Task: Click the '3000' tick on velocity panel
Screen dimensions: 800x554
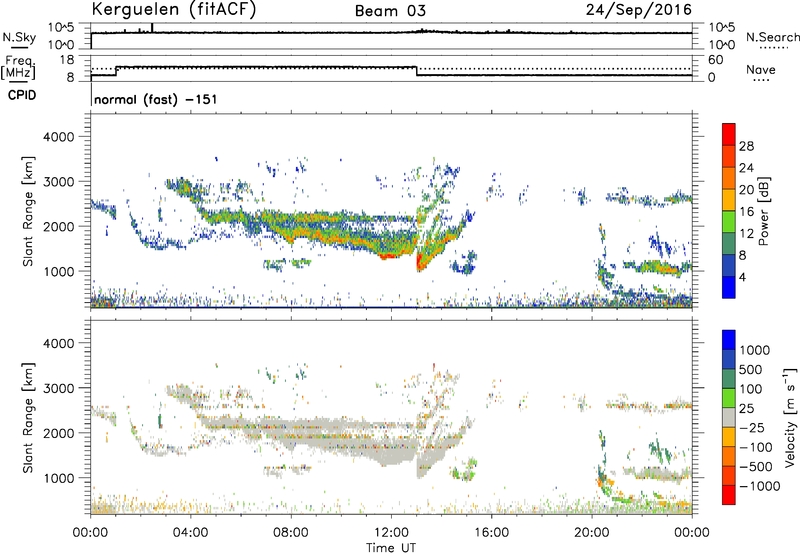Action: pyautogui.click(x=58, y=388)
